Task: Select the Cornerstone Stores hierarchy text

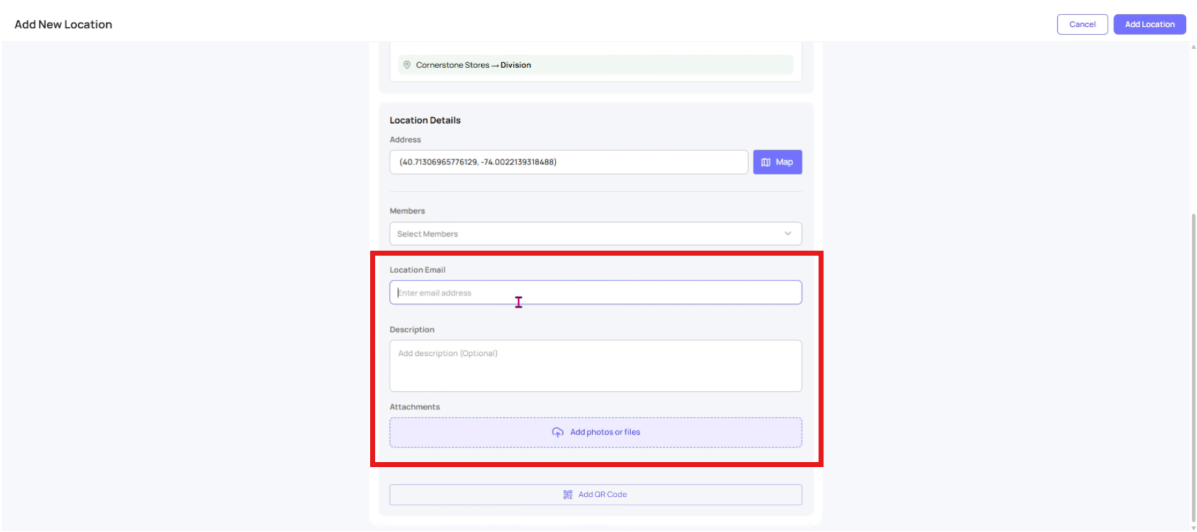Action: coord(453,65)
